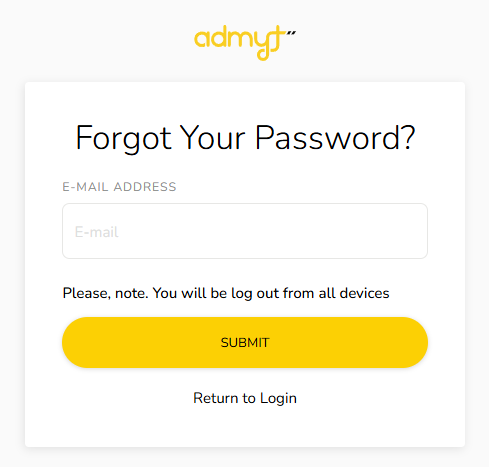Screen dimensions: 489x467
Task: Click the left rounded edge of the yellow Submit button
Action: pyautogui.click(x=75, y=342)
